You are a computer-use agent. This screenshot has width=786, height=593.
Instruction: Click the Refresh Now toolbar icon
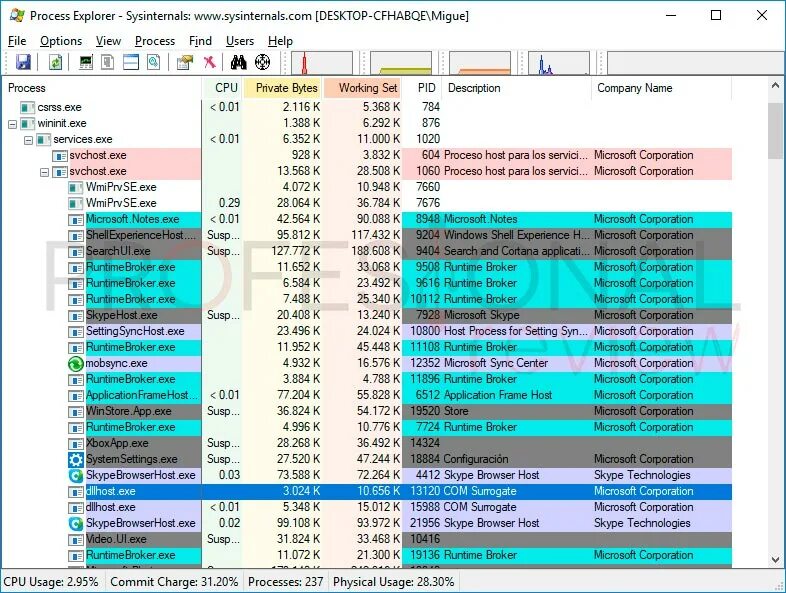click(x=55, y=62)
